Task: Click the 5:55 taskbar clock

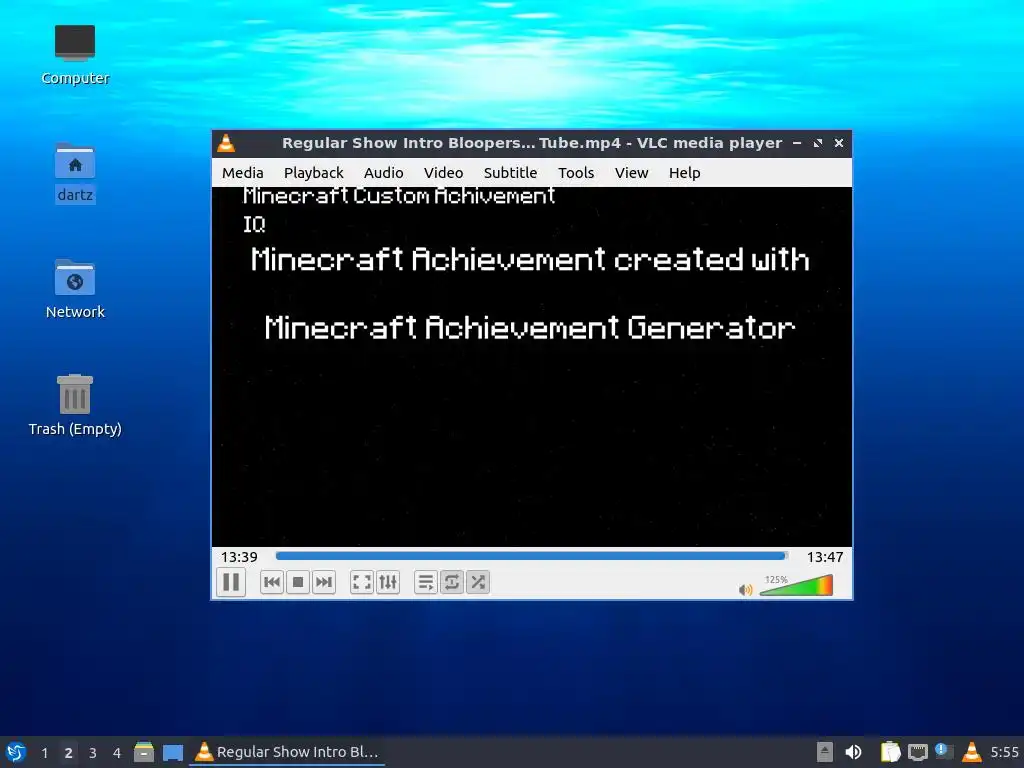Action: pos(1004,752)
